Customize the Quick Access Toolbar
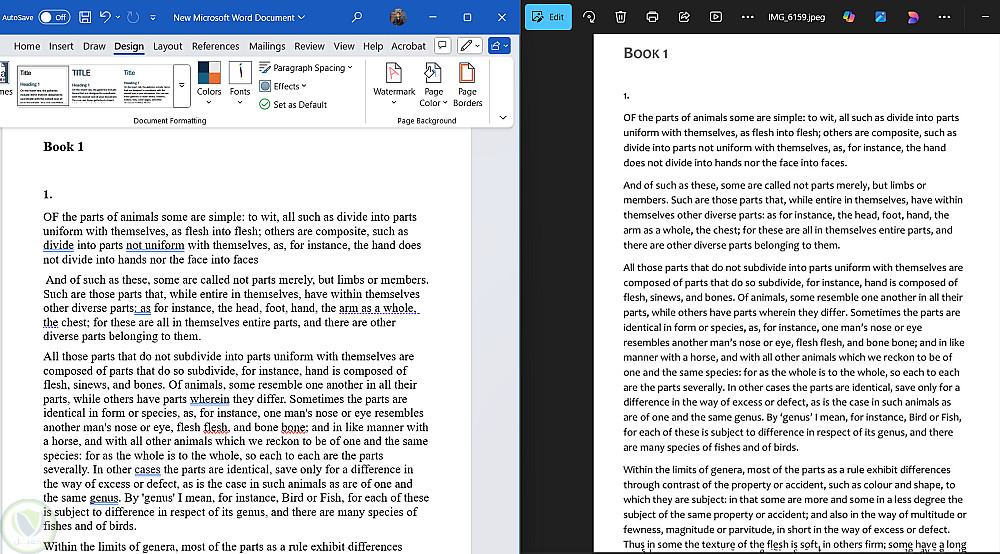The width and height of the screenshot is (1000, 554). pos(153,18)
